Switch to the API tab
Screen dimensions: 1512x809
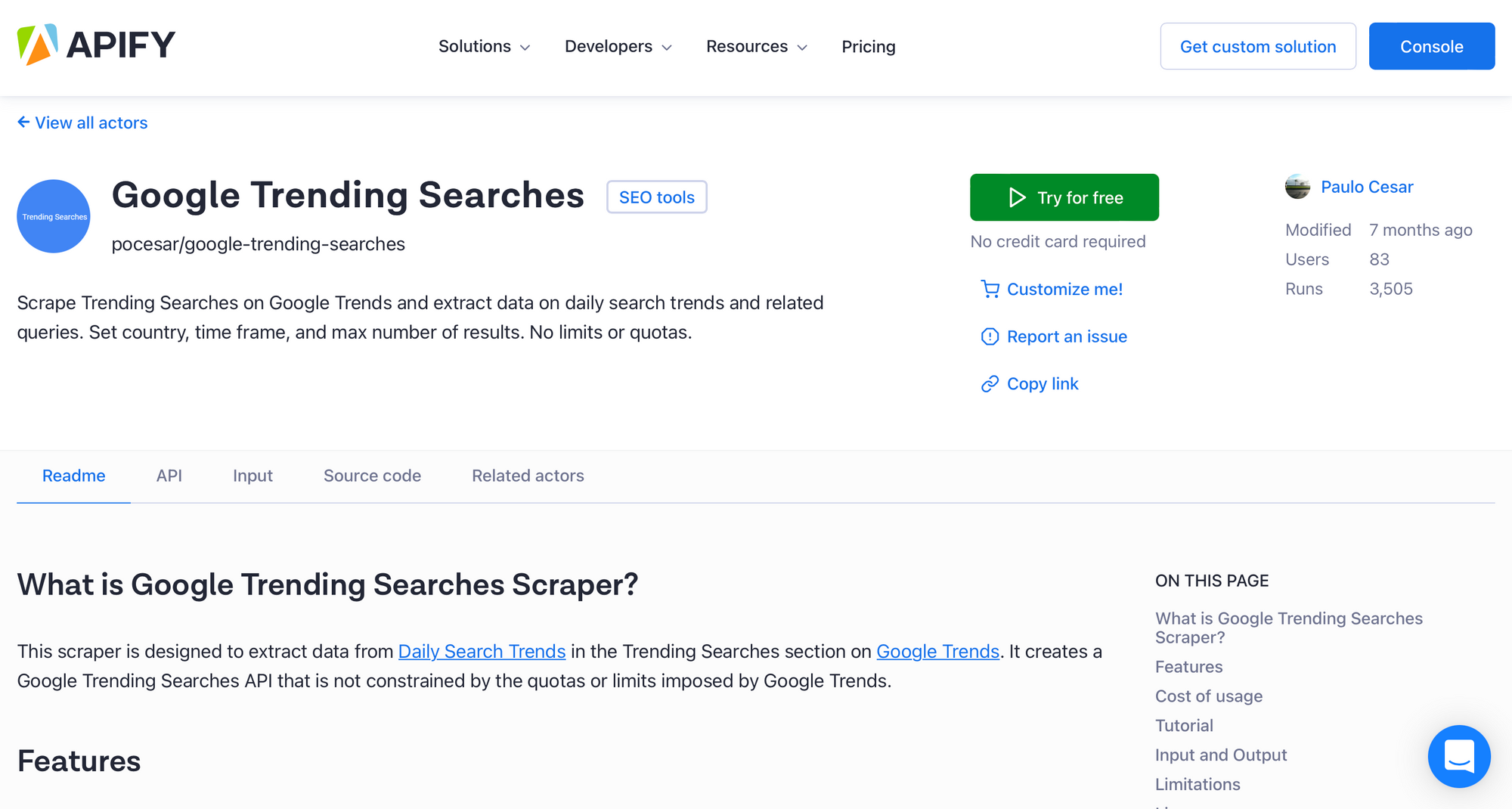click(x=169, y=476)
